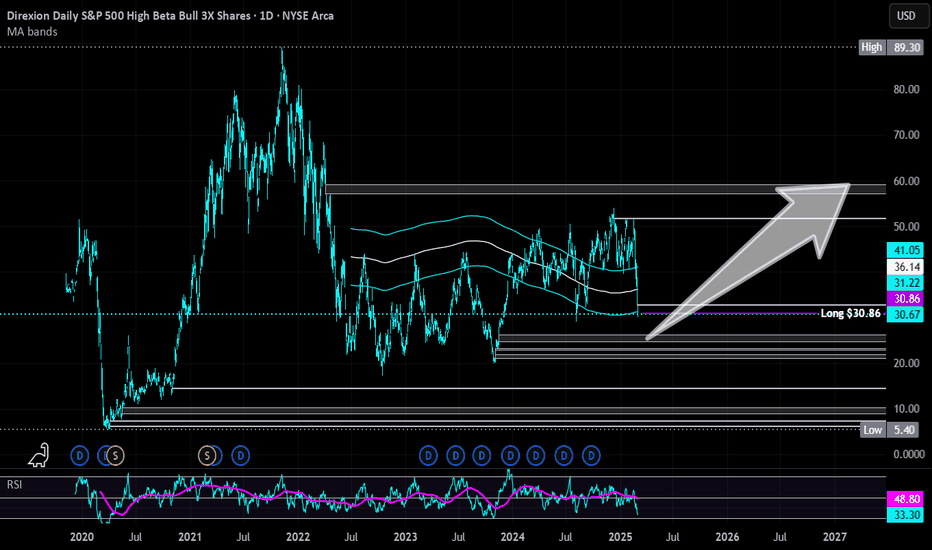Click the 80.00 price axis label
This screenshot has height=550, width=932.
[x=906, y=89]
